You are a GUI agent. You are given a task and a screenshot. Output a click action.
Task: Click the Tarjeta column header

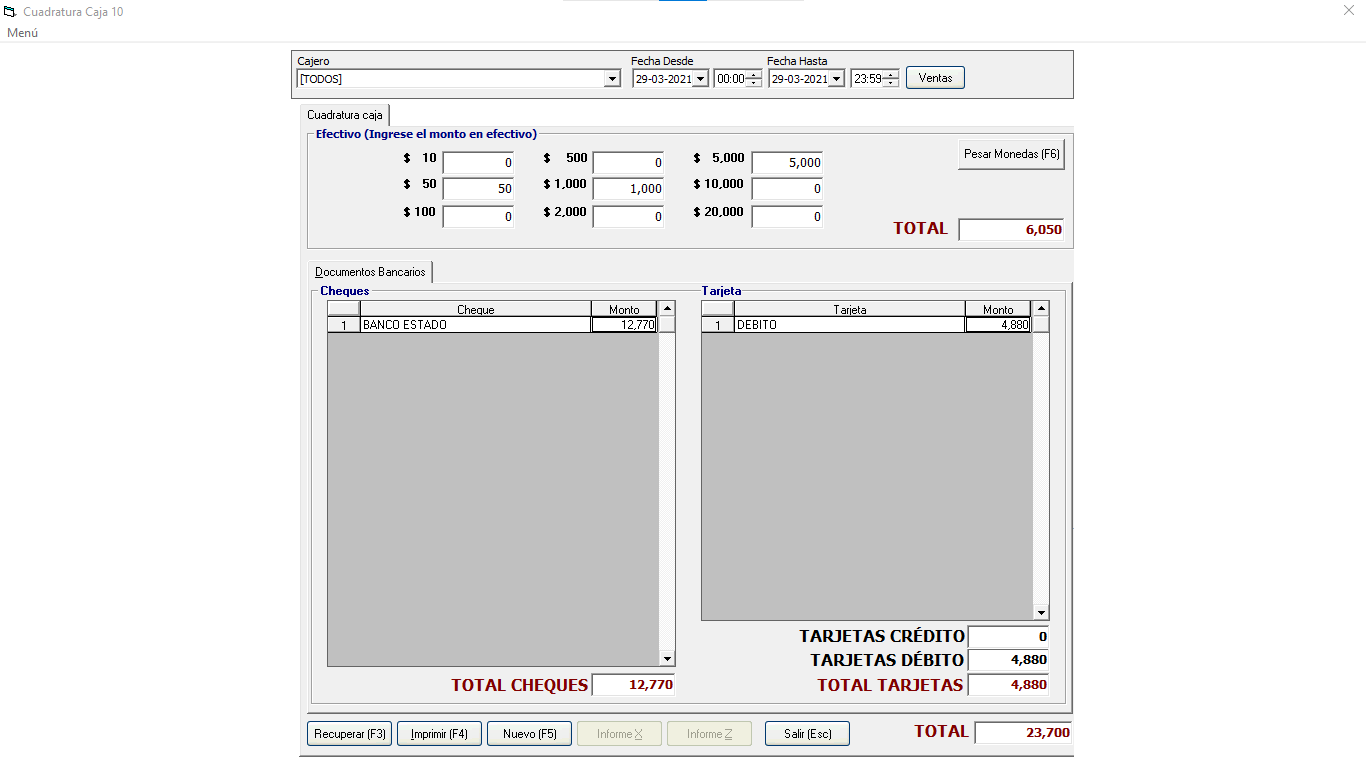pos(850,309)
